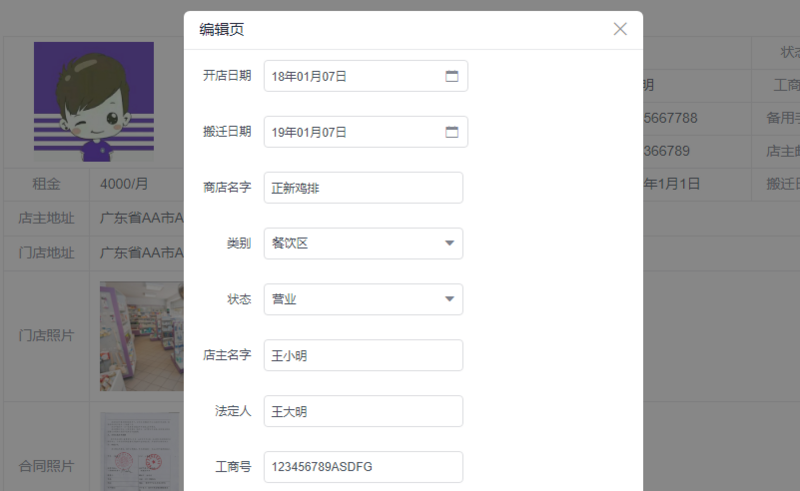Viewport: 800px width, 491px height.
Task: Select the 餐饮区 category combo box
Action: pyautogui.click(x=350, y=243)
